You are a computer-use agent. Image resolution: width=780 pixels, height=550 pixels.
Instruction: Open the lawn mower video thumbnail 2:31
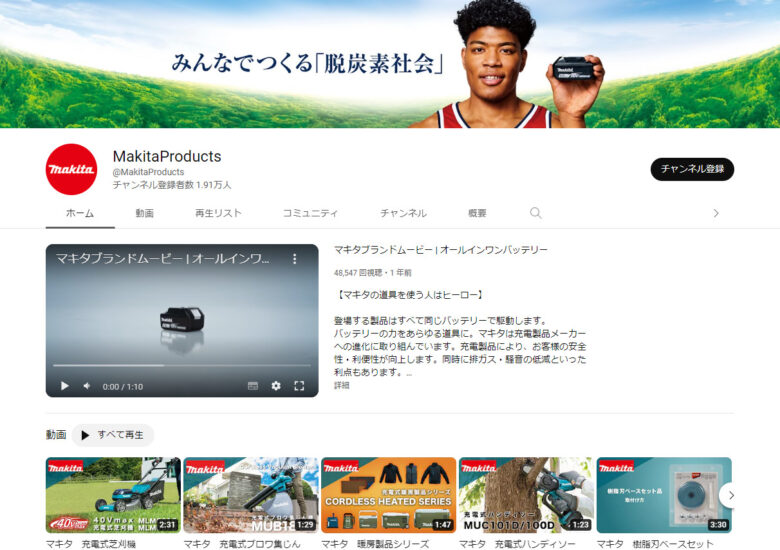coord(113,495)
